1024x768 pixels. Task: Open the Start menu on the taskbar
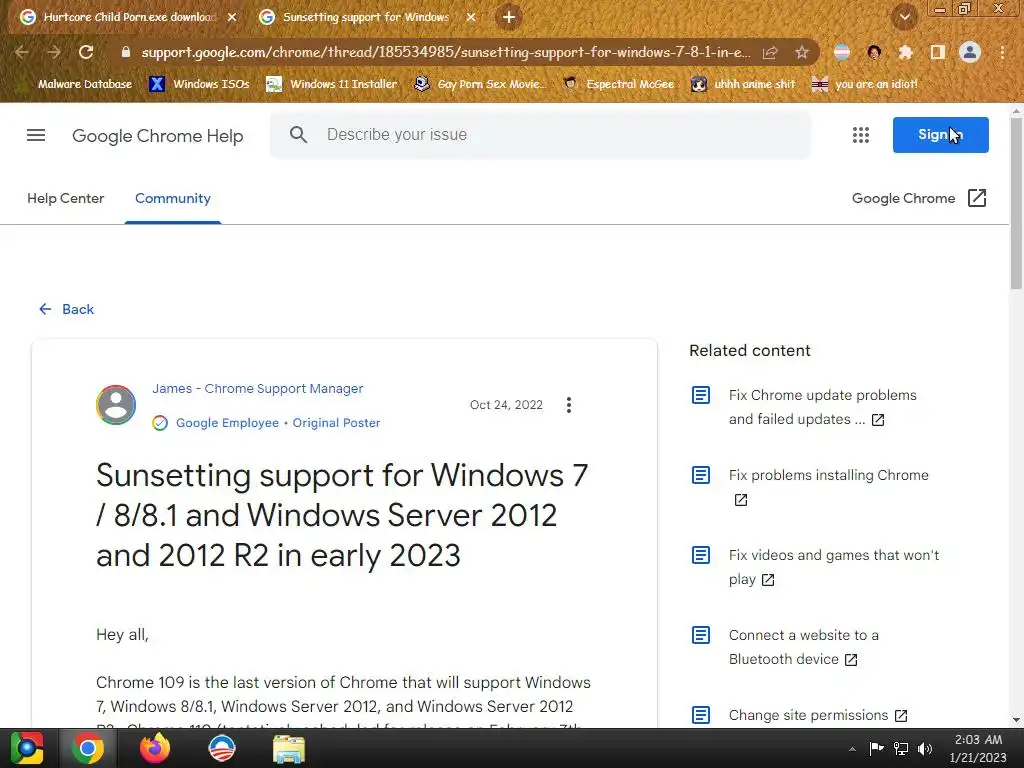27,748
